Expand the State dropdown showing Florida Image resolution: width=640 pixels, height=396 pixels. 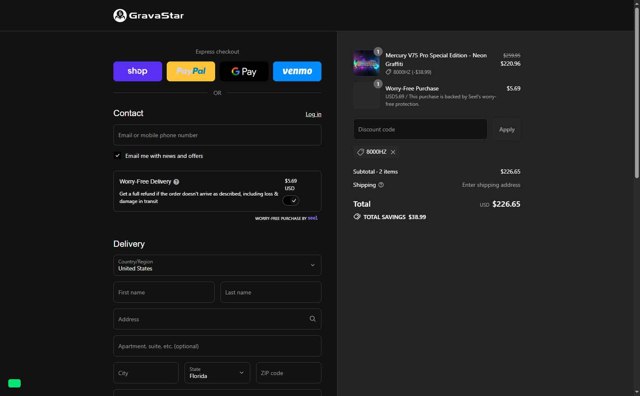pyautogui.click(x=217, y=373)
